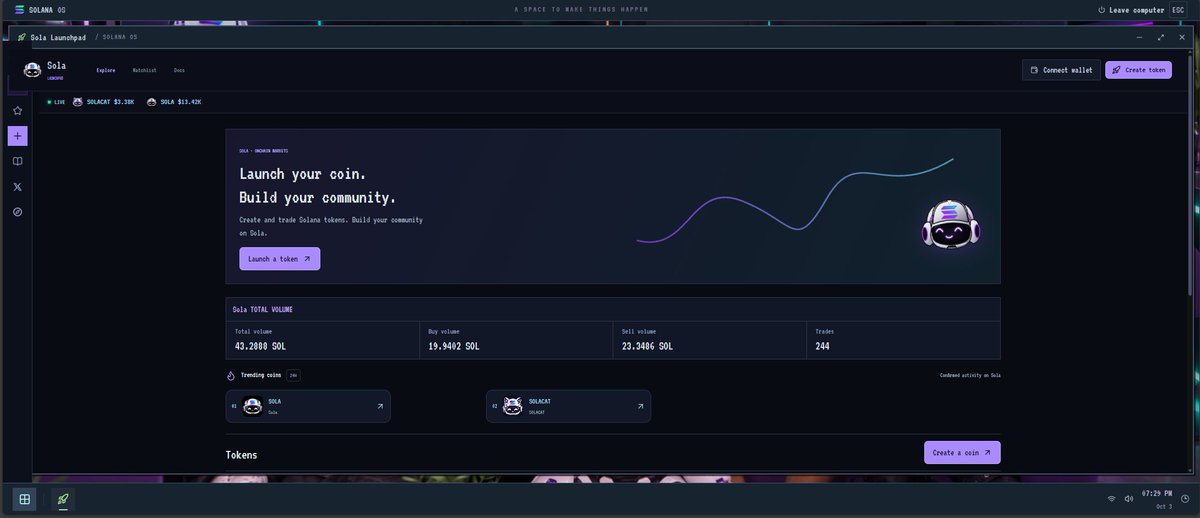The image size is (1200, 518).
Task: Open the arrow on SOLA trending card
Action: point(380,406)
